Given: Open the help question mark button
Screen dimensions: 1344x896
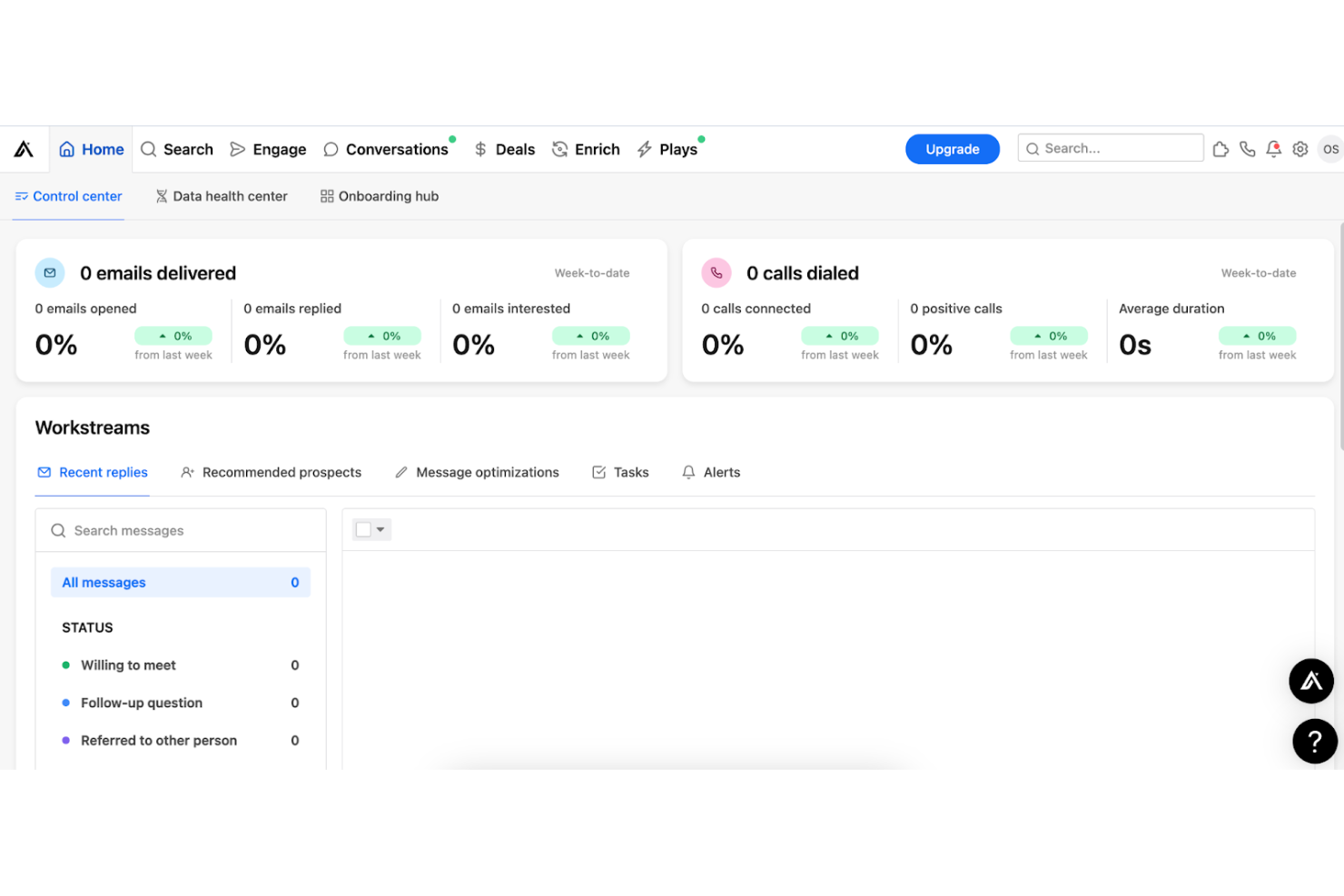Looking at the screenshot, I should (x=1315, y=742).
